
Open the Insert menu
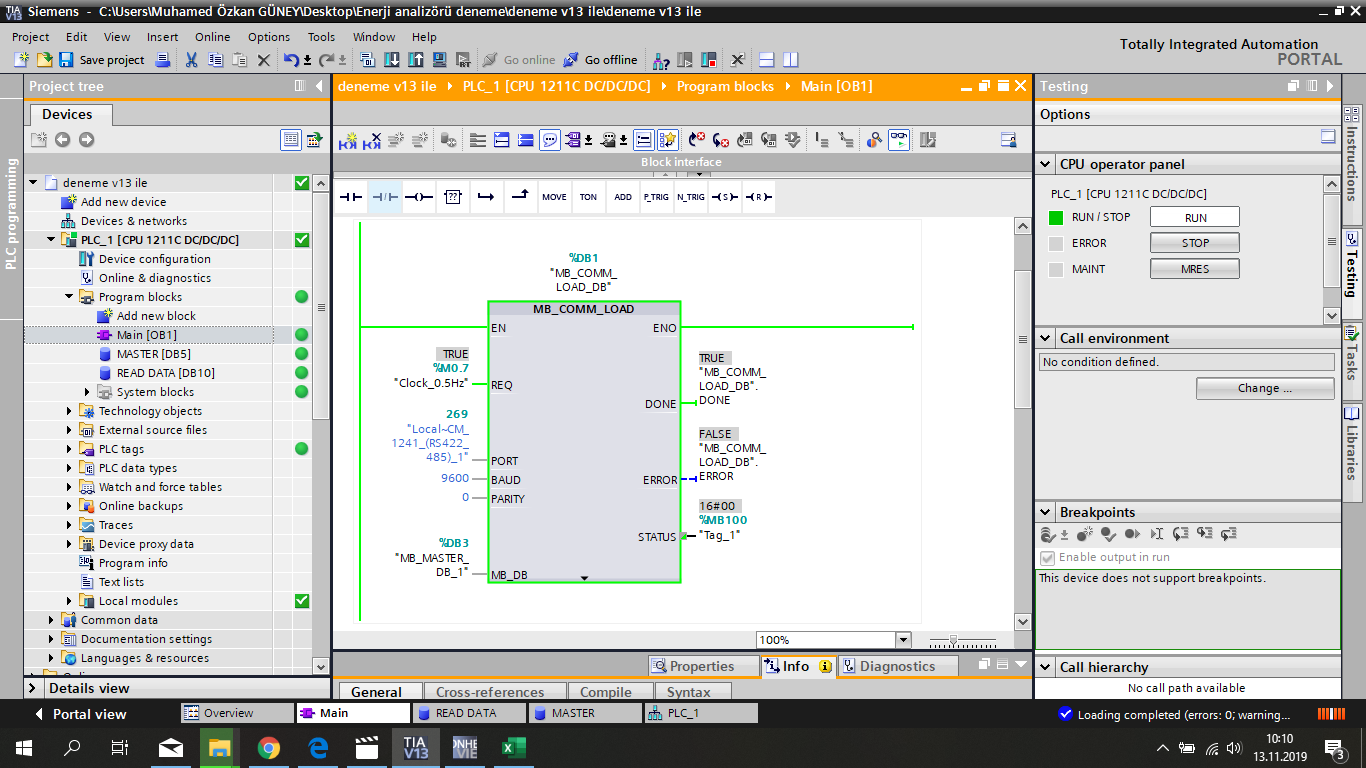(x=162, y=37)
